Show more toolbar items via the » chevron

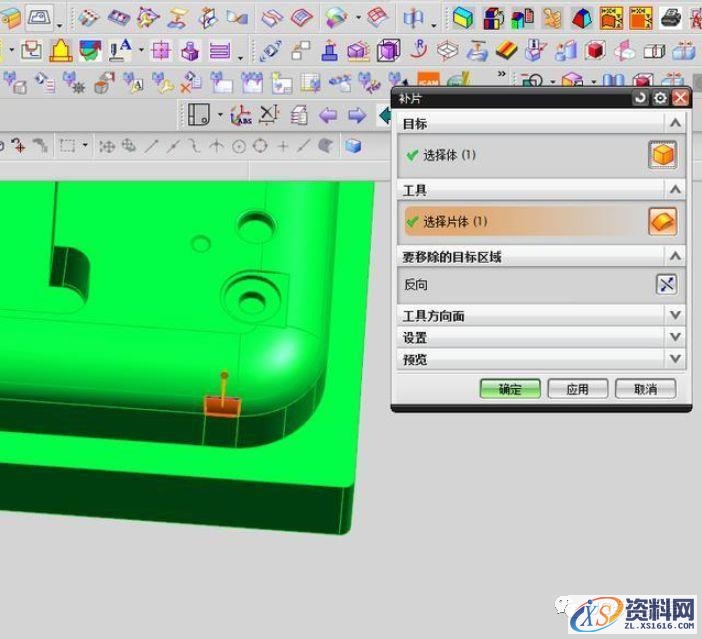(x=501, y=73)
